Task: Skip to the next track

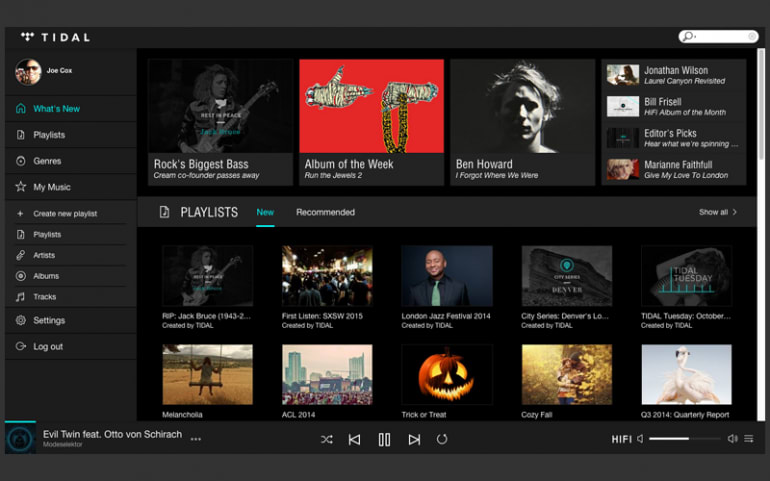Action: point(414,439)
